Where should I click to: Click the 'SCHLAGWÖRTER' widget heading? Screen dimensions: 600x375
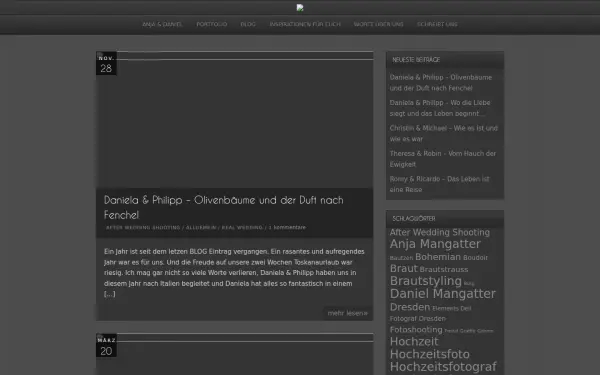coord(414,218)
